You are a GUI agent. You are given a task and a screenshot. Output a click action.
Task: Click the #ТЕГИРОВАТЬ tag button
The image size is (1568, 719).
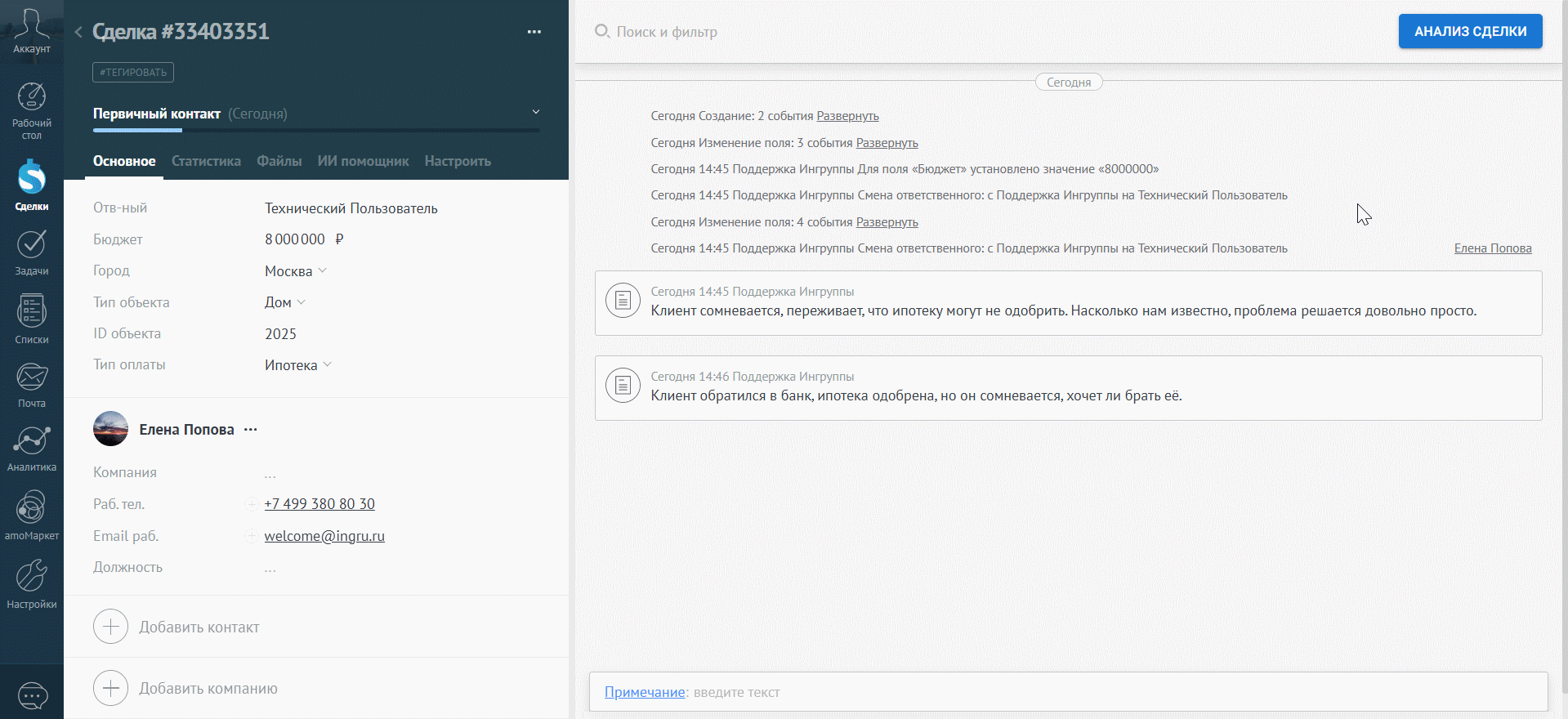(133, 72)
